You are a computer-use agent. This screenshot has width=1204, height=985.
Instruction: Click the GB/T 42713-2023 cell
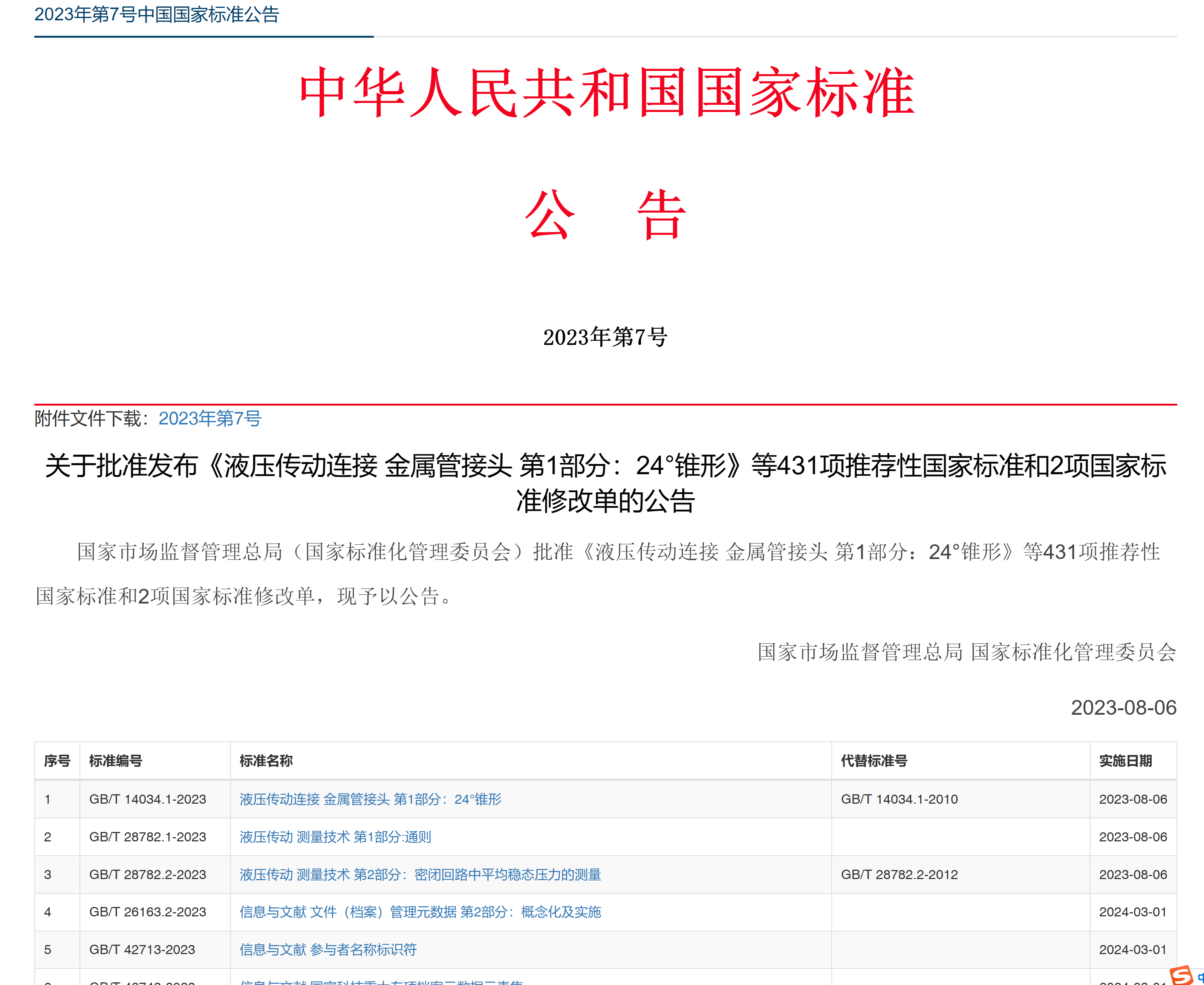142,949
